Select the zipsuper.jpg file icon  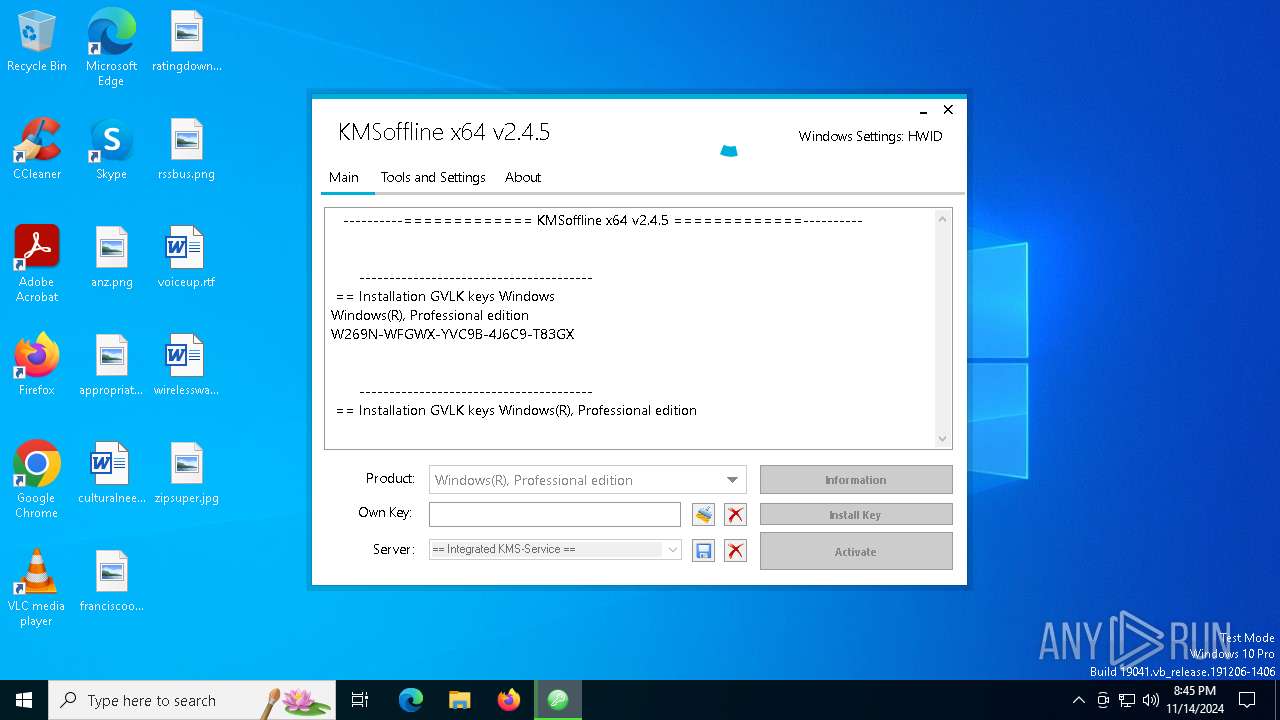[x=187, y=474]
